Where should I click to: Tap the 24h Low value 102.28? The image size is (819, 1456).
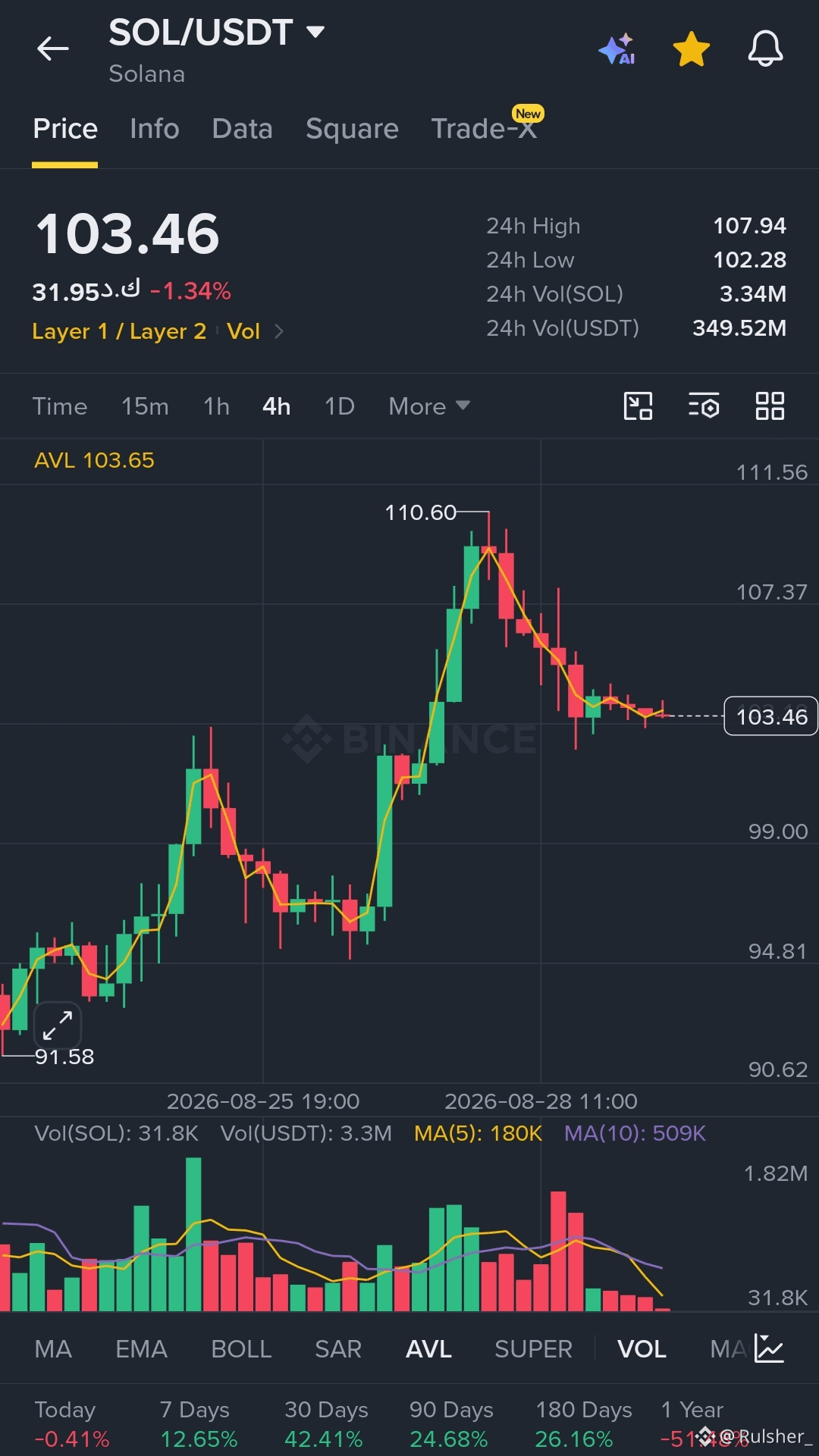(x=749, y=260)
